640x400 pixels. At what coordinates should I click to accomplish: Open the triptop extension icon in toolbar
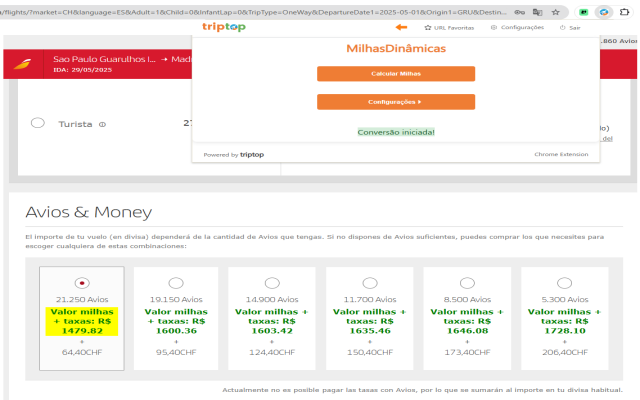(x=604, y=12)
